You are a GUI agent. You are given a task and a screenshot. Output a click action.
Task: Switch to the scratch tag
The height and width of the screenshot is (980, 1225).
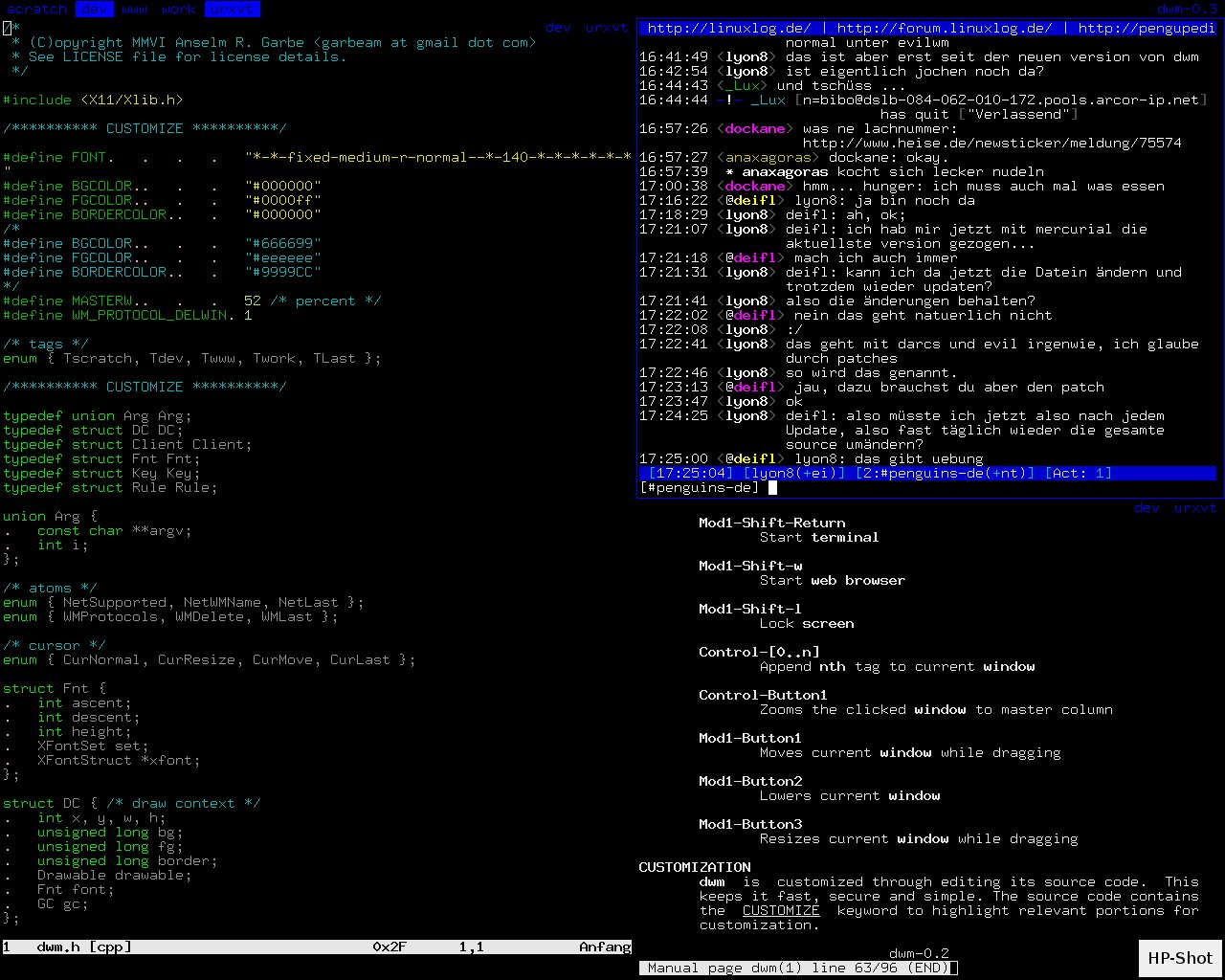pyautogui.click(x=36, y=9)
